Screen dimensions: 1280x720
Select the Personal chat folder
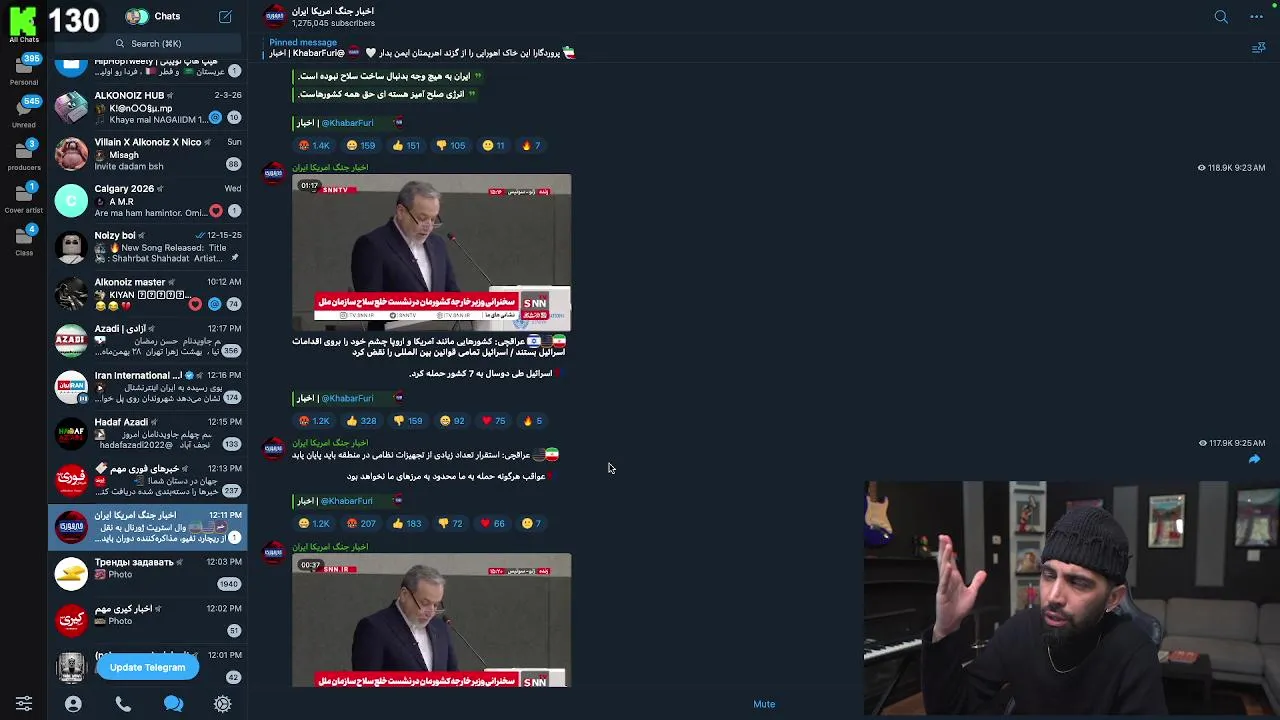[24, 70]
